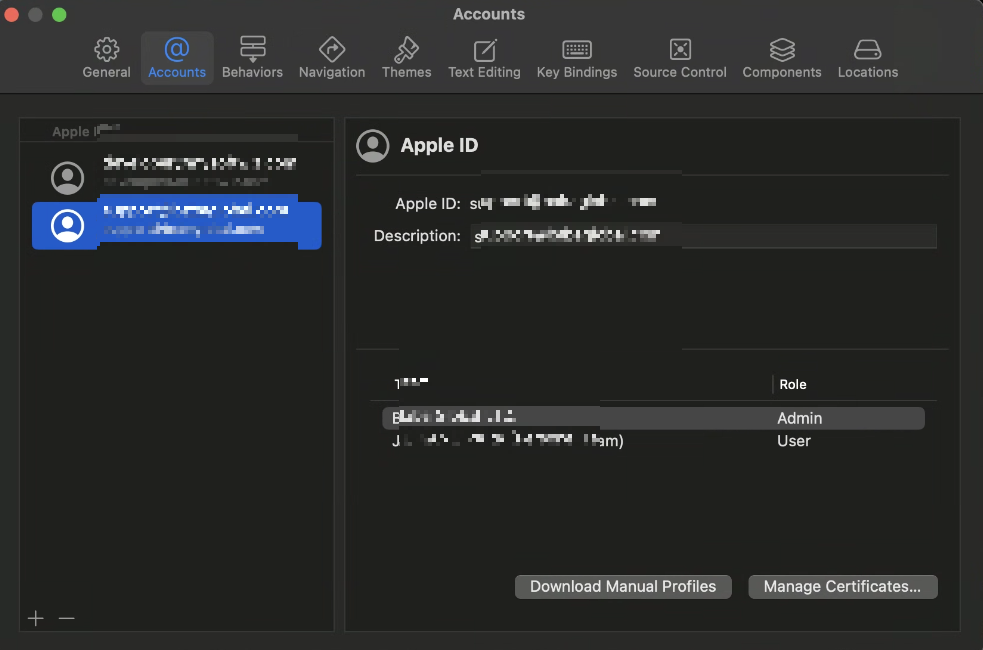Viewport: 983px width, 650px height.
Task: Click the Apple ID heading text
Action: point(439,145)
